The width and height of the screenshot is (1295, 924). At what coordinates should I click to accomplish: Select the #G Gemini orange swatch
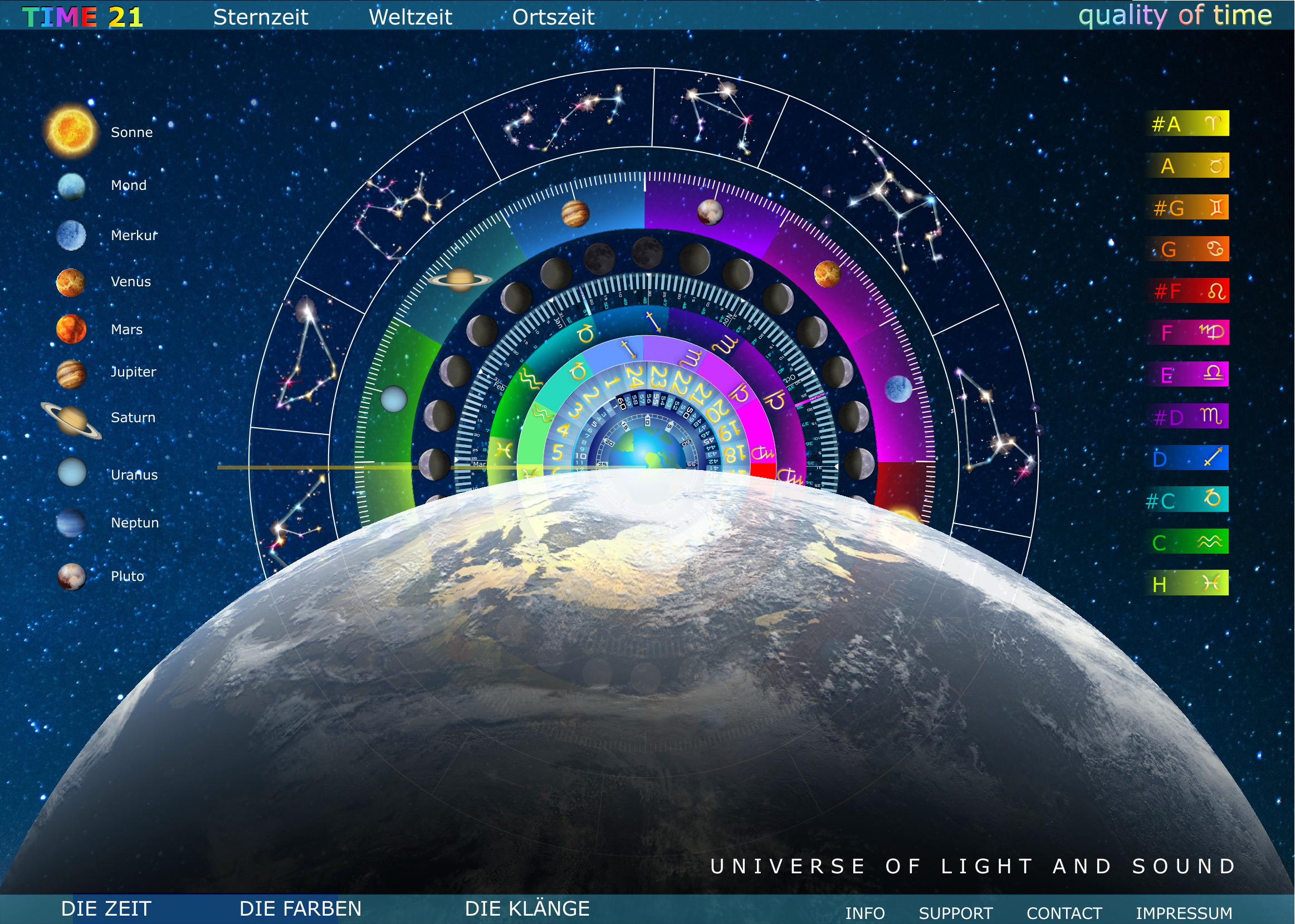pos(1187,207)
